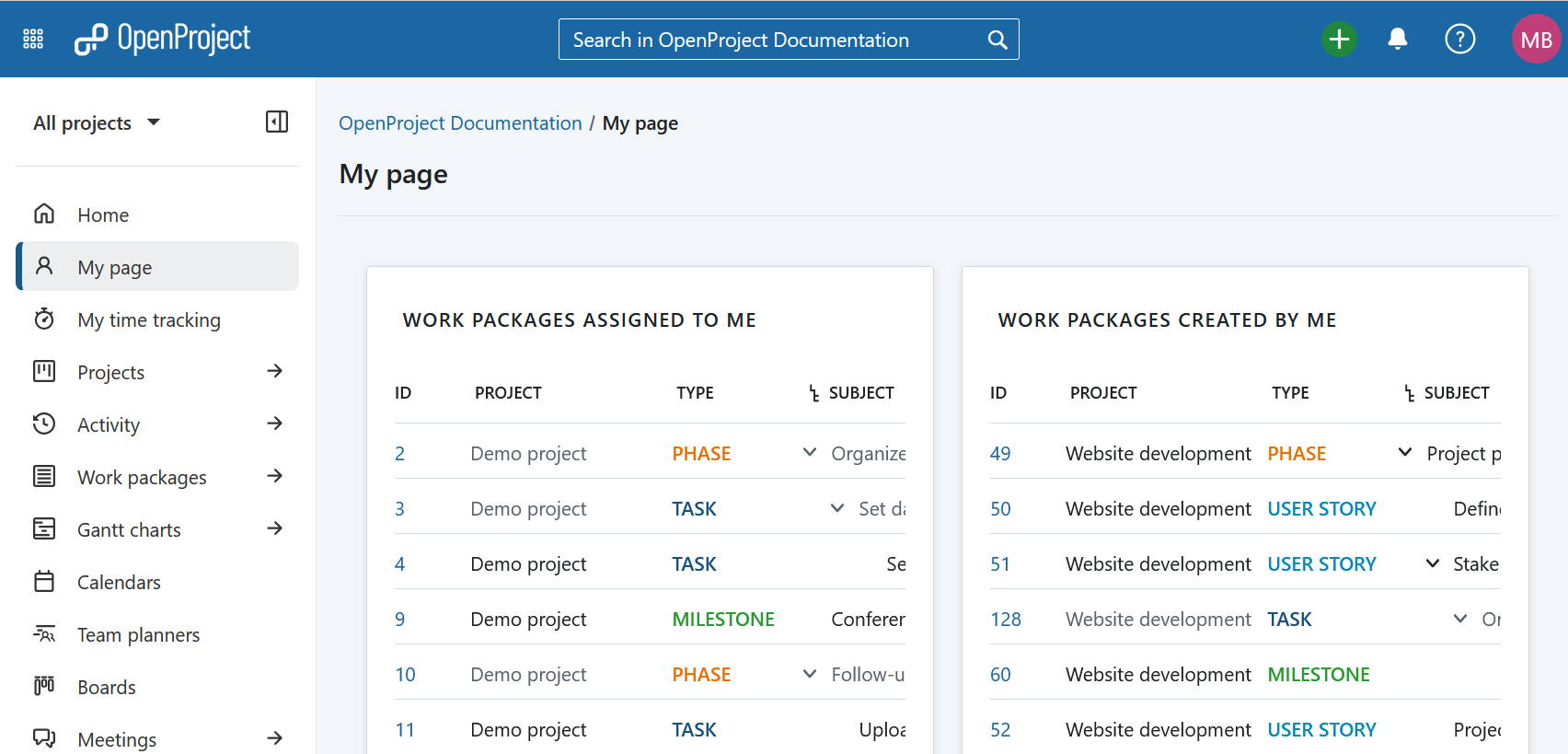Open work package ID 60 link
1568x754 pixels.
pos(1000,674)
